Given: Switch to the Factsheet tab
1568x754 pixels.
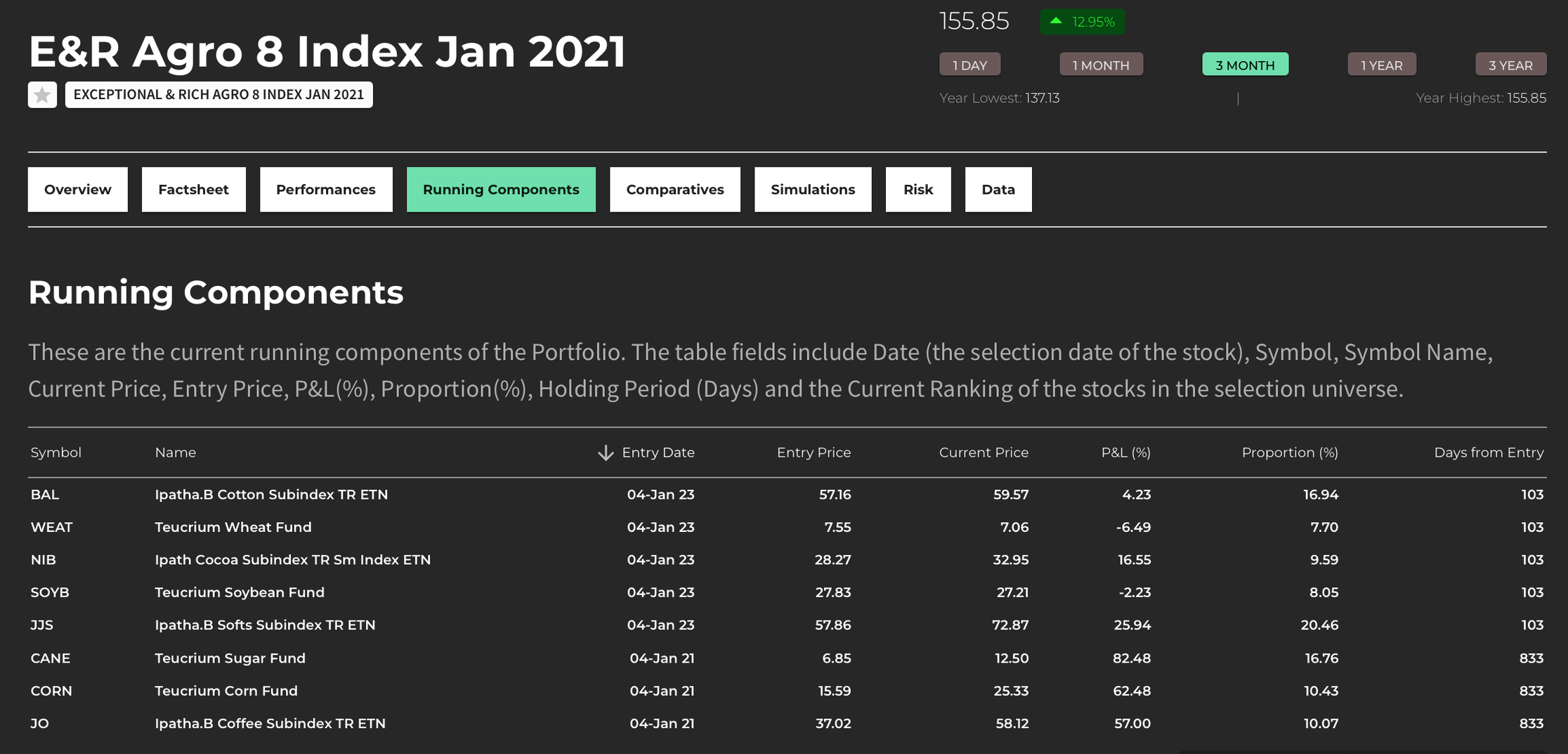Looking at the screenshot, I should coord(193,190).
